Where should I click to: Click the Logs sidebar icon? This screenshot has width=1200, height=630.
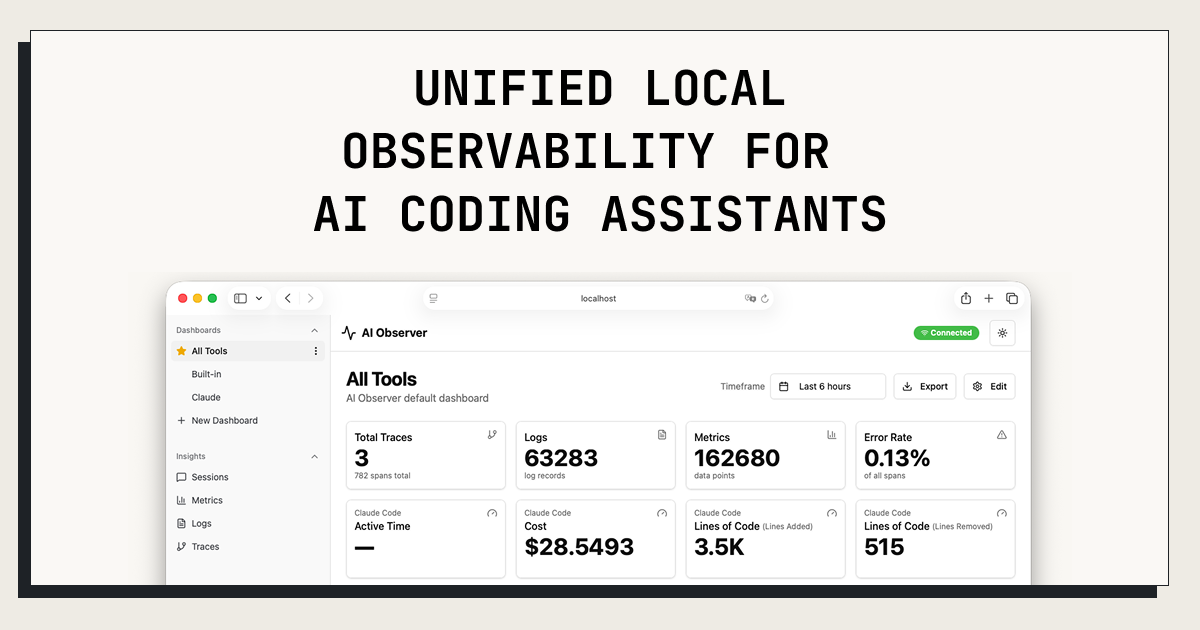point(180,523)
